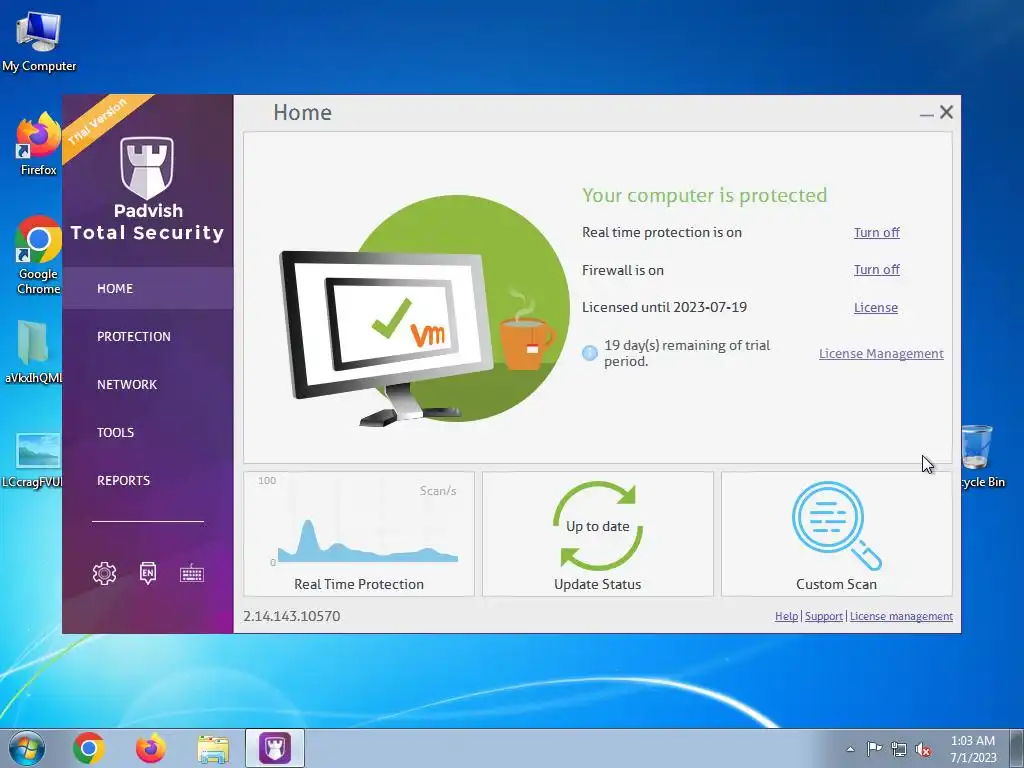Go to the HOME section

point(148,288)
